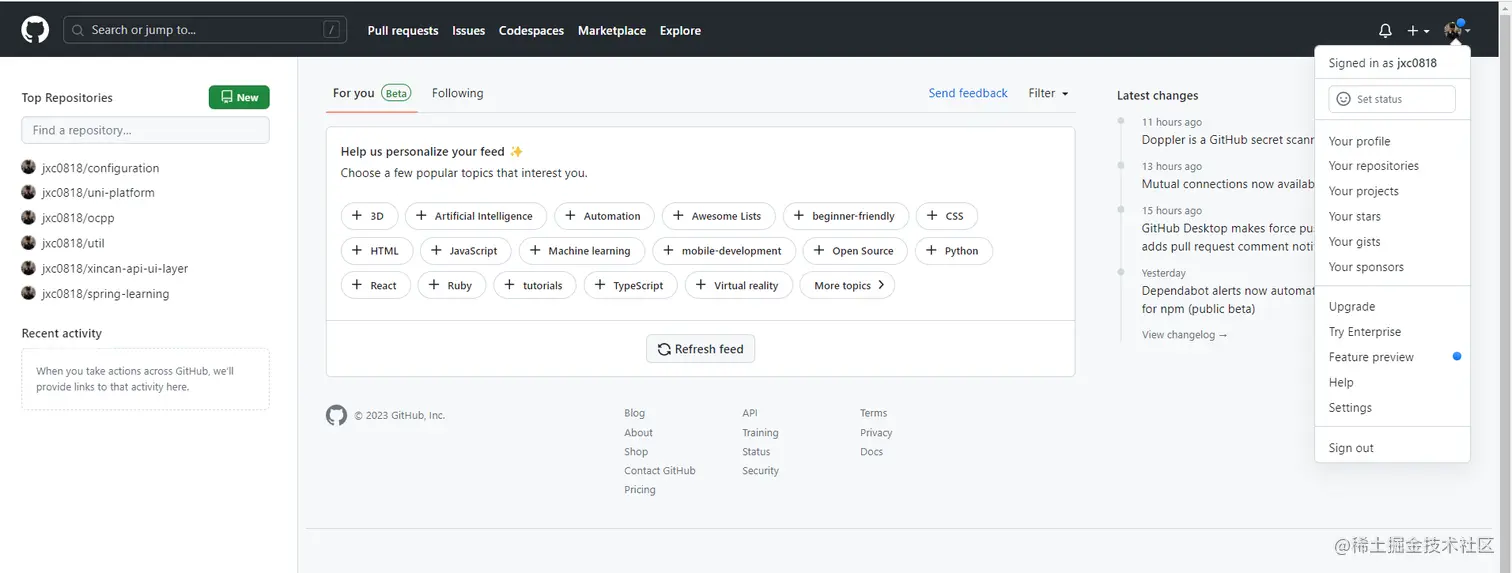Image resolution: width=1512 pixels, height=573 pixels.
Task: Add the tutorials topic
Action: click(535, 286)
